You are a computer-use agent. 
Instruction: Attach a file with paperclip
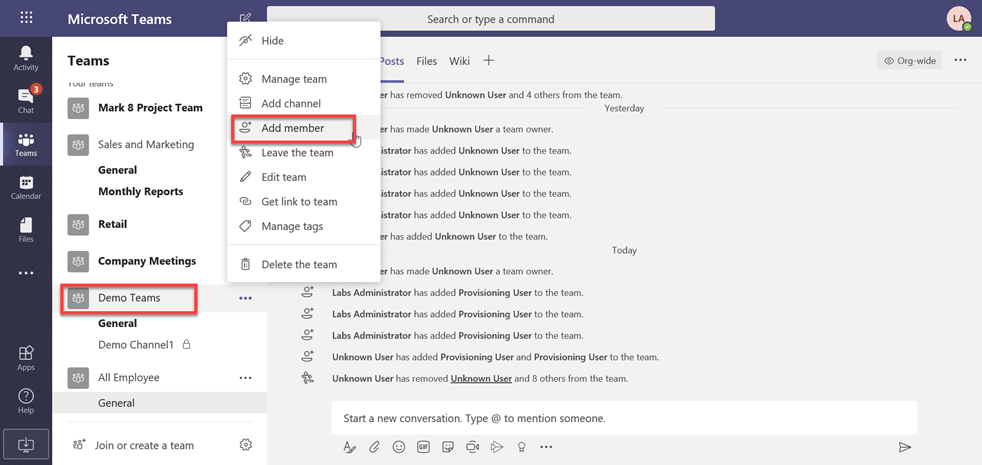[374, 447]
